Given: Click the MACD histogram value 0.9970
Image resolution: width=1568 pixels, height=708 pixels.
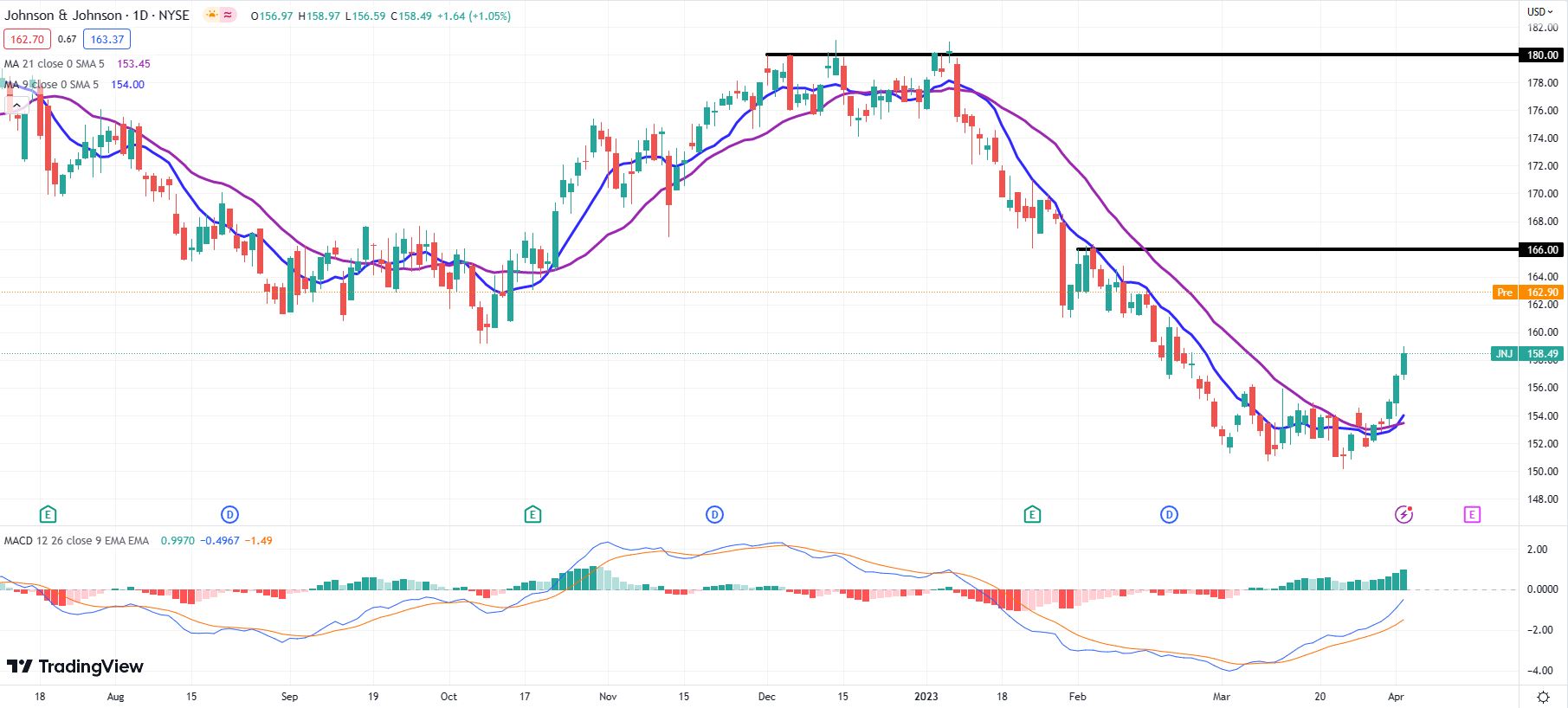Looking at the screenshot, I should point(177,540).
